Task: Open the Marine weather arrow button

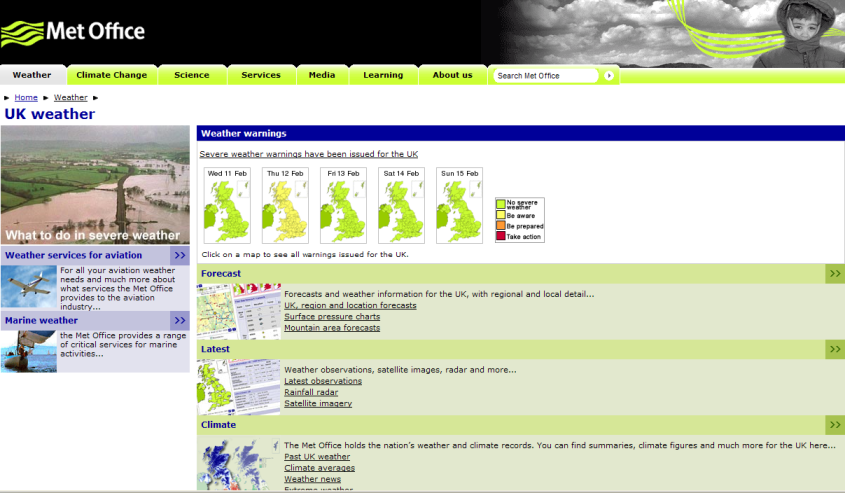Action: pos(179,321)
